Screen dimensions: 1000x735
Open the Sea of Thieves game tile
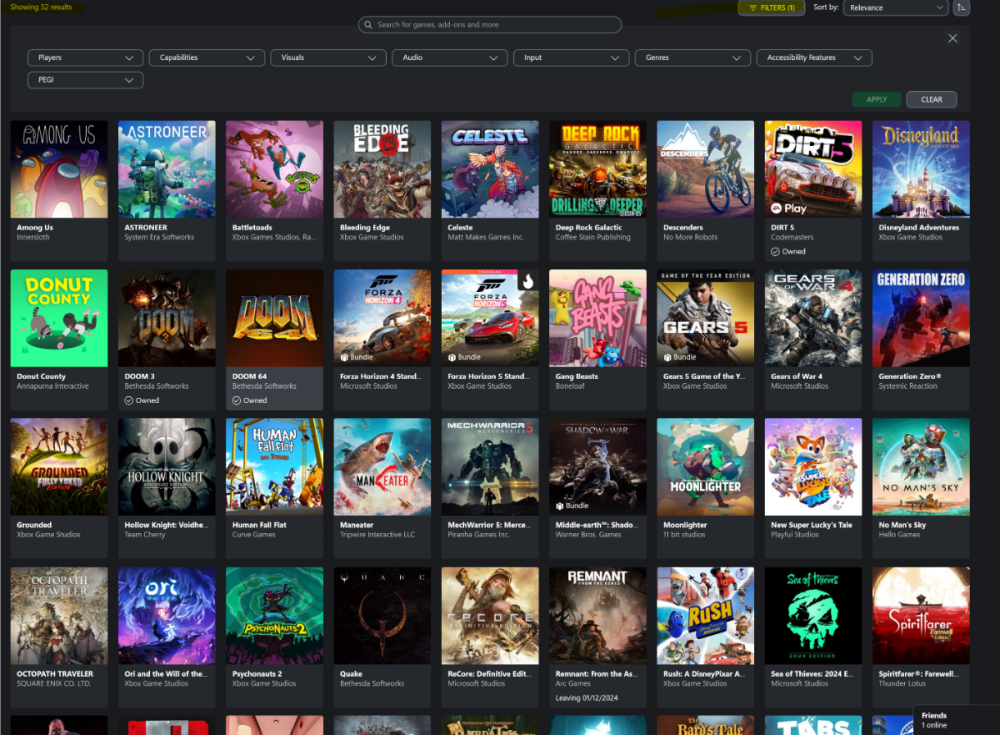(x=813, y=616)
